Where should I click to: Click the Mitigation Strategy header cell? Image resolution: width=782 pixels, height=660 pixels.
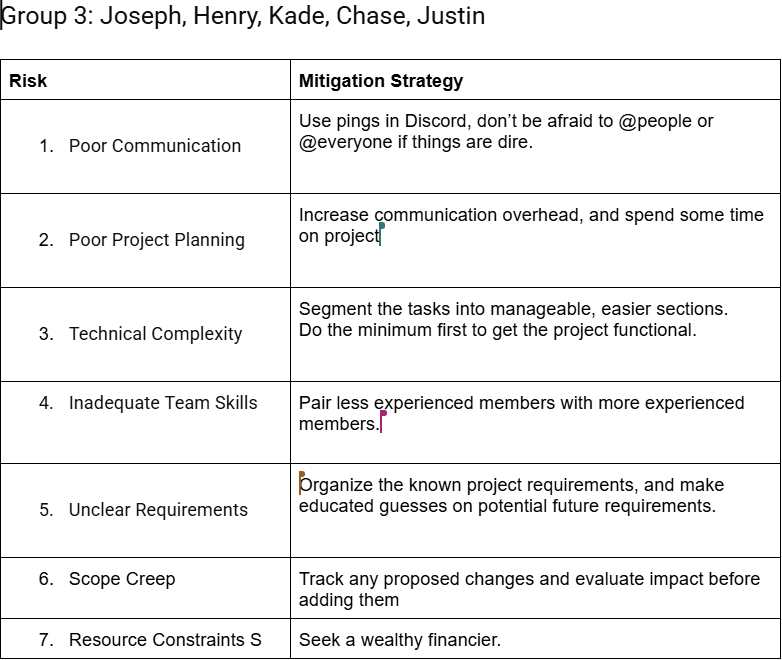381,81
